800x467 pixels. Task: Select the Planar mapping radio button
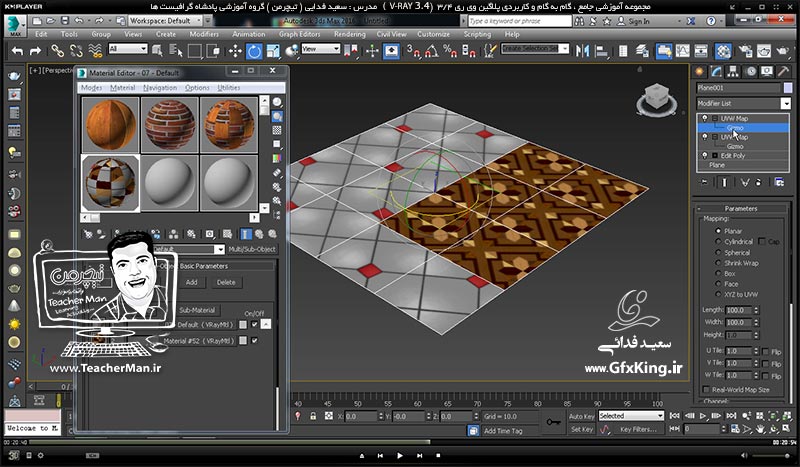coord(718,231)
